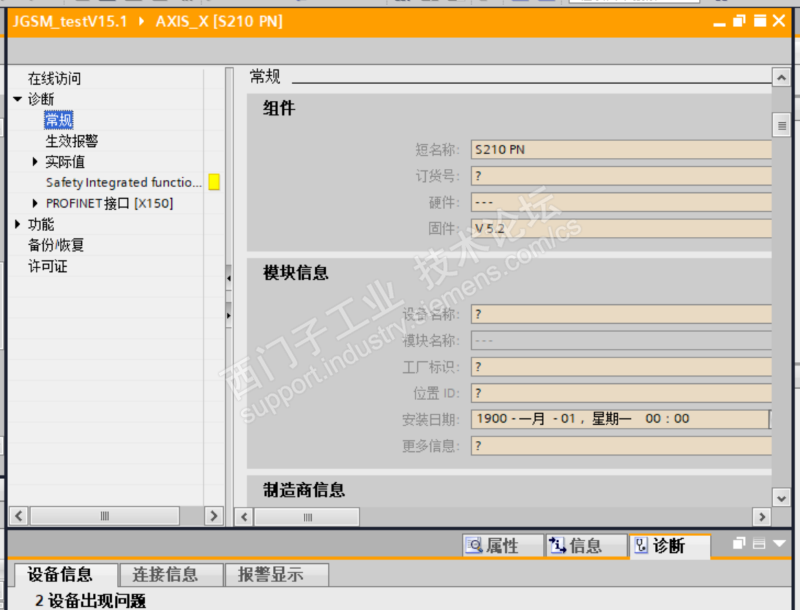800x610 pixels.
Task: Click the left collapse arrow on the splitter
Action: point(229,278)
